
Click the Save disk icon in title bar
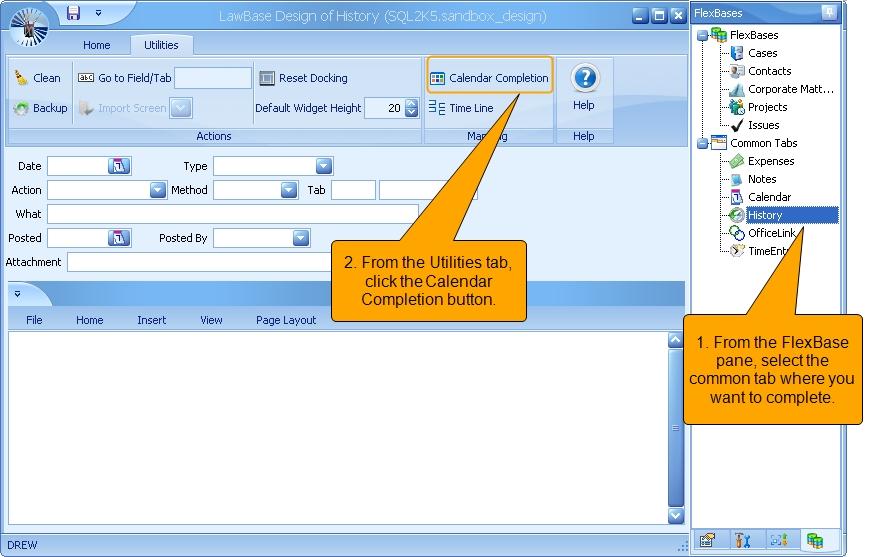(73, 13)
